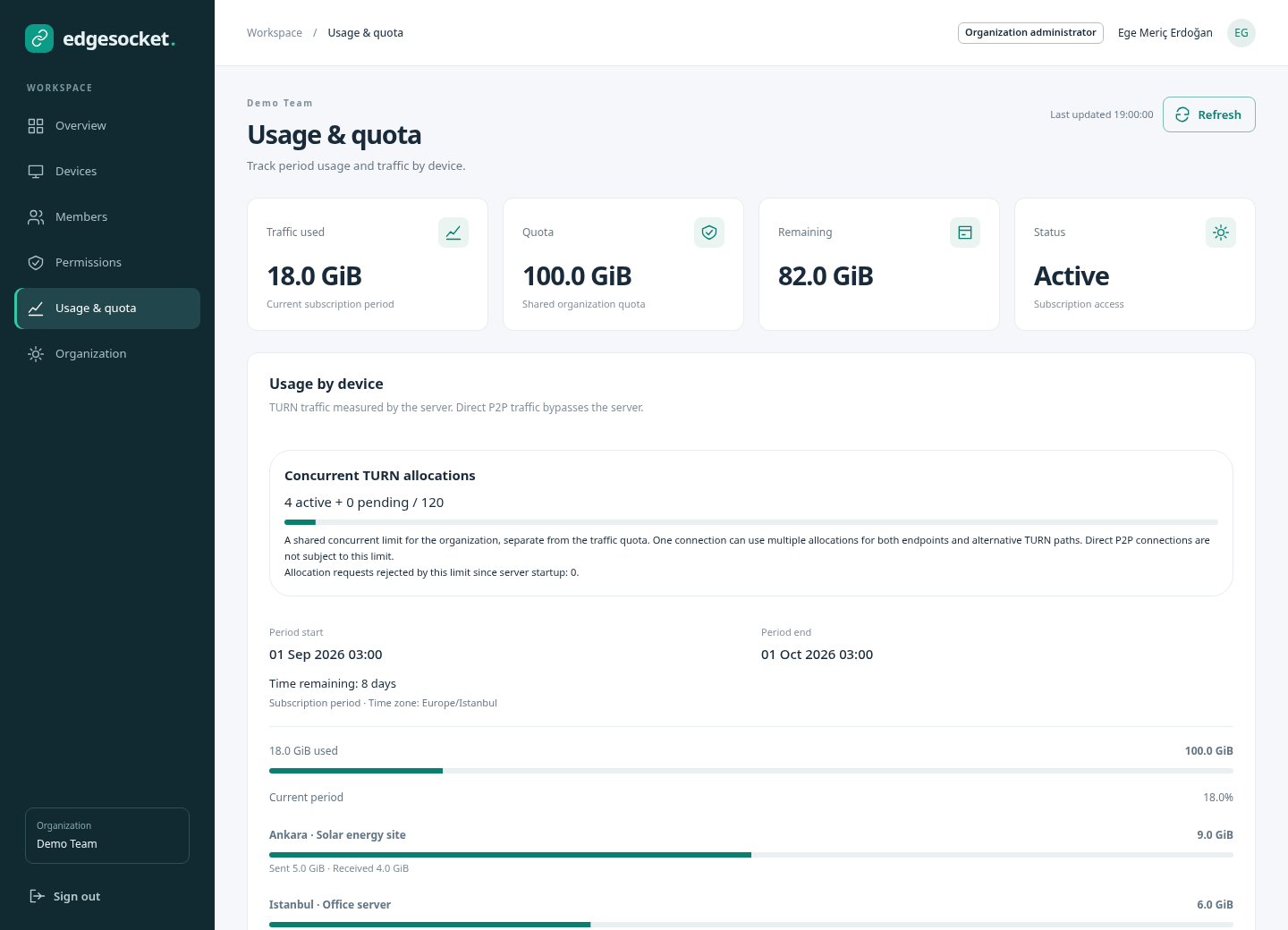This screenshot has height=930, width=1288.
Task: Click the 4 active + 0 pending / 120 text
Action: point(364,503)
